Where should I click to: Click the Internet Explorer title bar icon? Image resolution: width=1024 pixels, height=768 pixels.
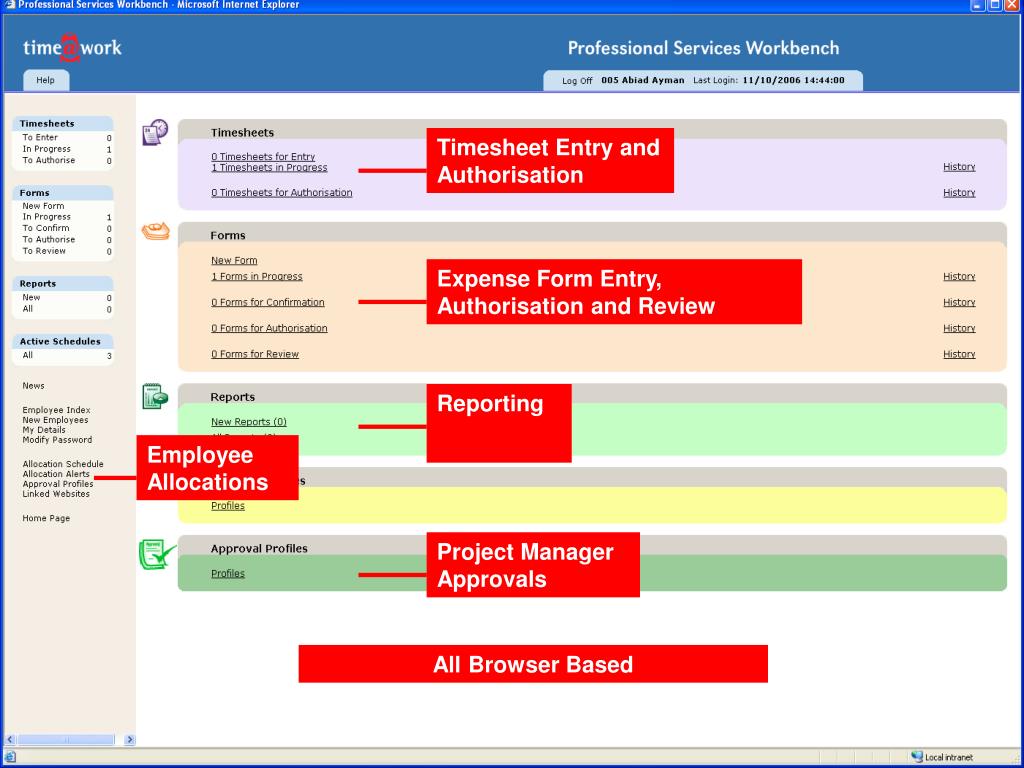[9, 5]
